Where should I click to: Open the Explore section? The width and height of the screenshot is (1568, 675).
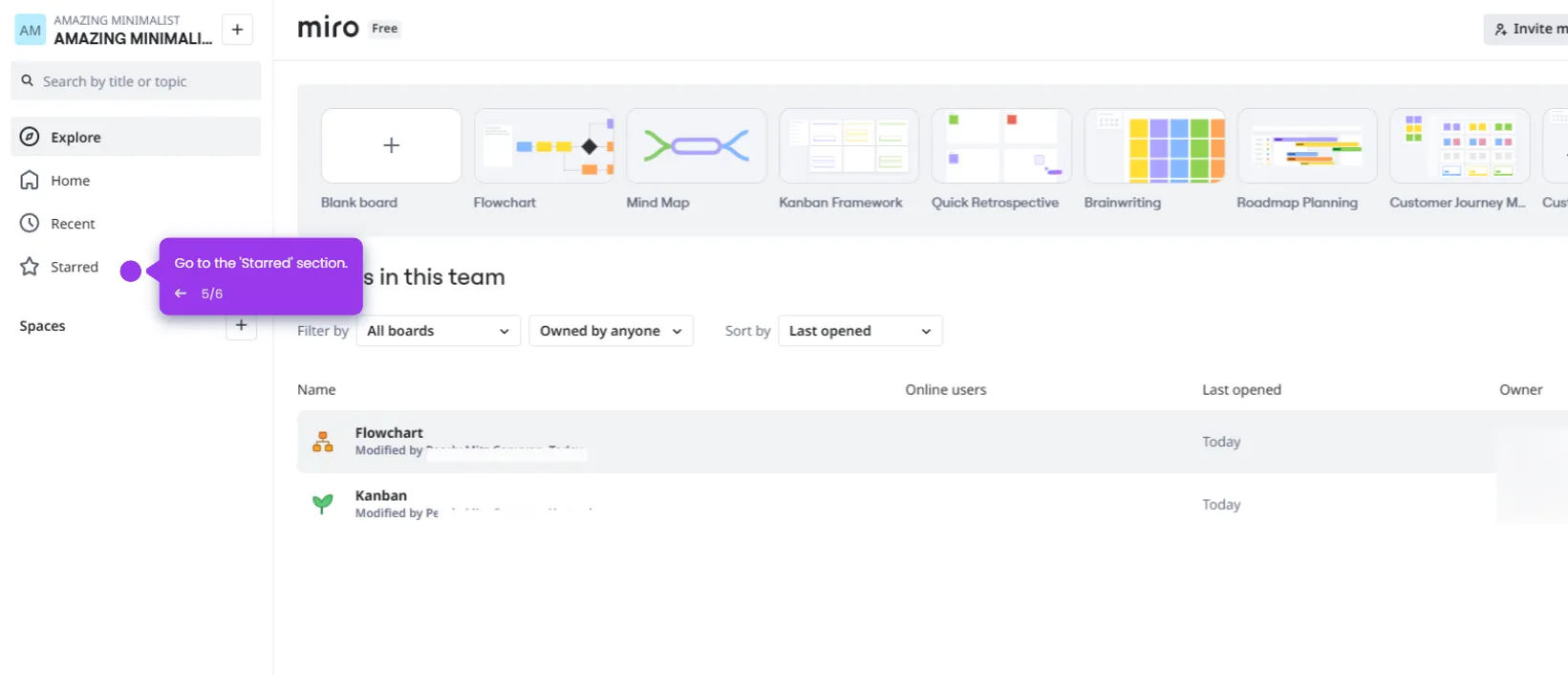136,137
